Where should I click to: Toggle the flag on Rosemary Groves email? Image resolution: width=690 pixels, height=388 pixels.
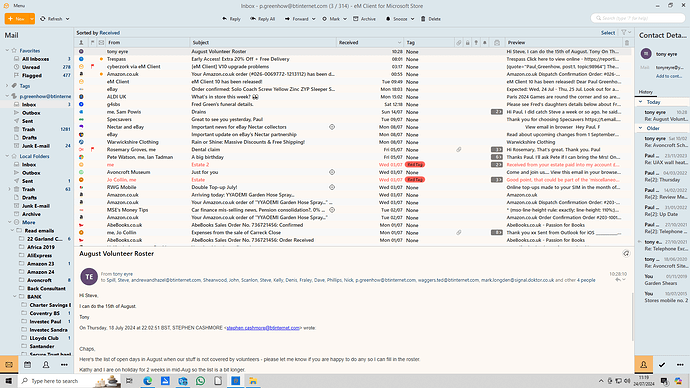pos(92,150)
